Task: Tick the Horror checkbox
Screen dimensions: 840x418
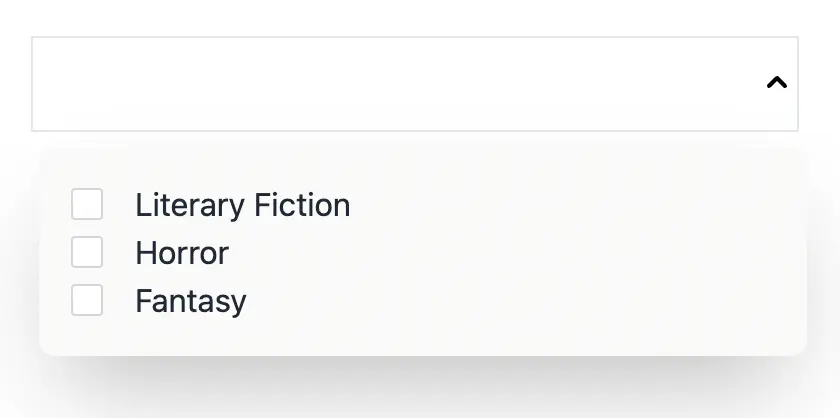Action: click(87, 252)
